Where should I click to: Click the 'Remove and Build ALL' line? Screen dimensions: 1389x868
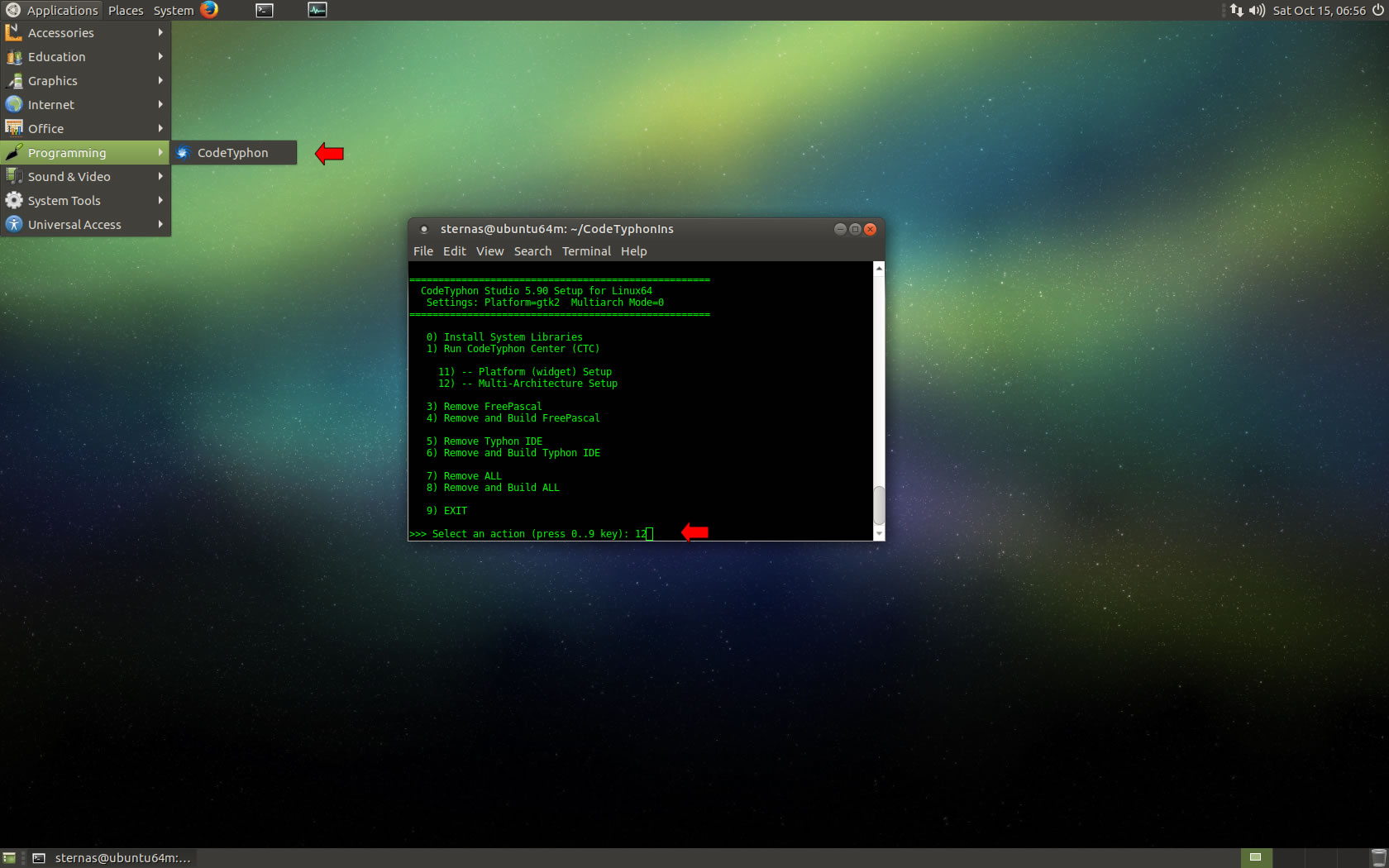tap(493, 488)
